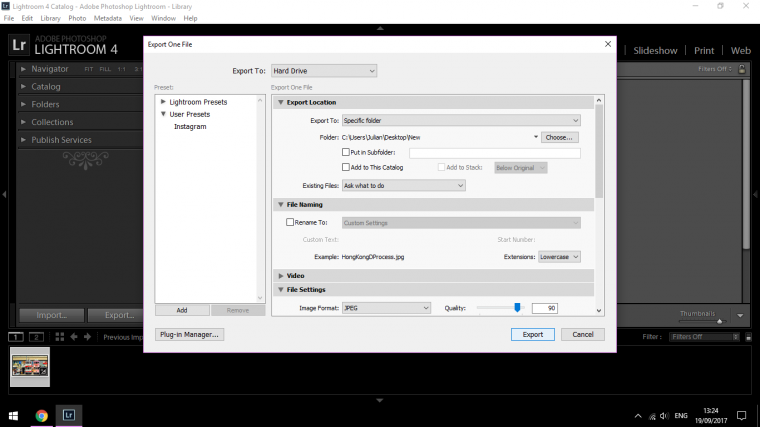Go forward with the right arrow icon
The height and width of the screenshot is (427, 760).
tap(87, 337)
